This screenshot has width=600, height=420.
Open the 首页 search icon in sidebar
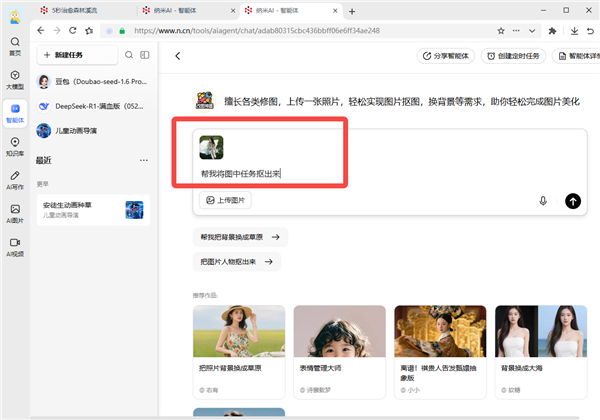pyautogui.click(x=15, y=46)
